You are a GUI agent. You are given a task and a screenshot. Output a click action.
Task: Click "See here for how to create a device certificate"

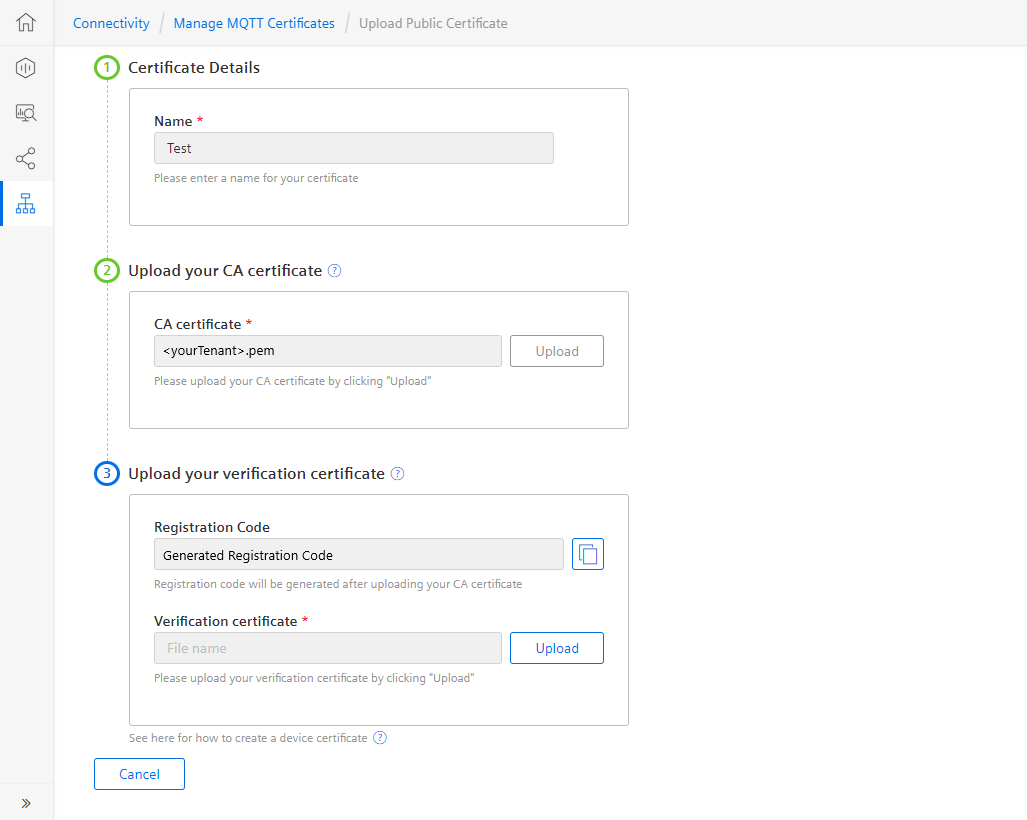(x=248, y=738)
